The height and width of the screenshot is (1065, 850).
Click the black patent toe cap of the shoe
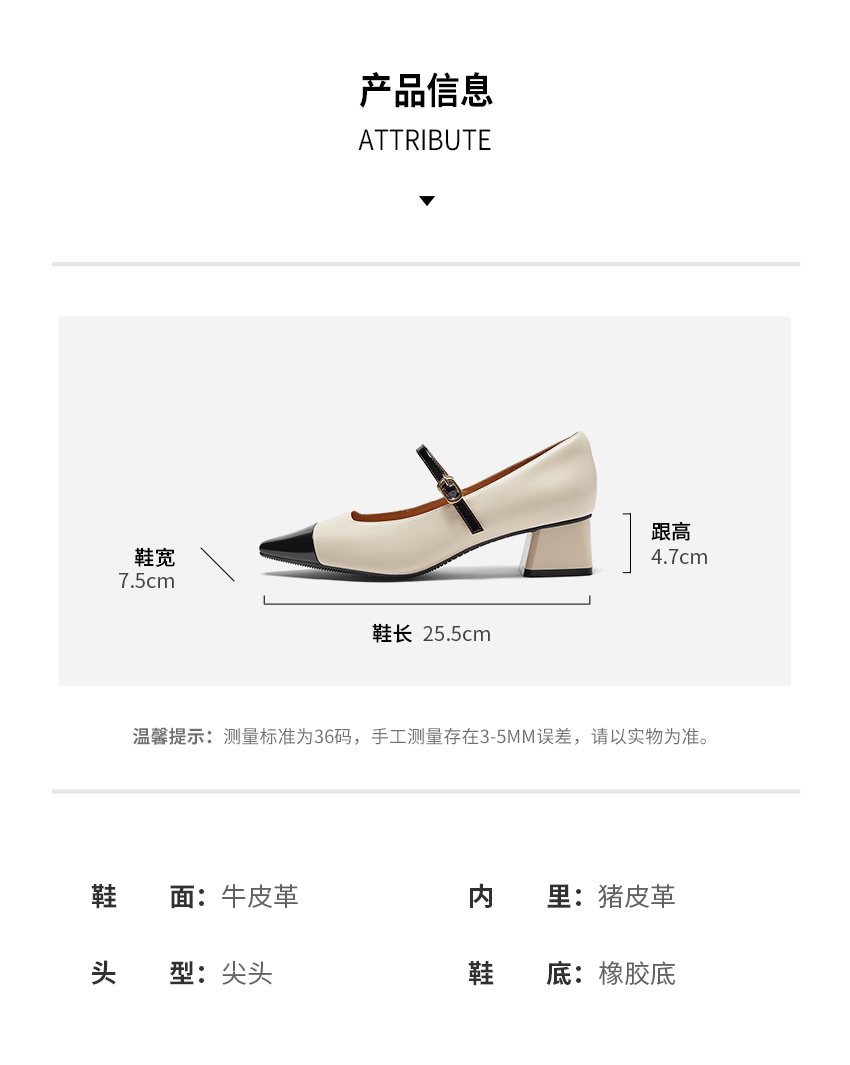289,544
